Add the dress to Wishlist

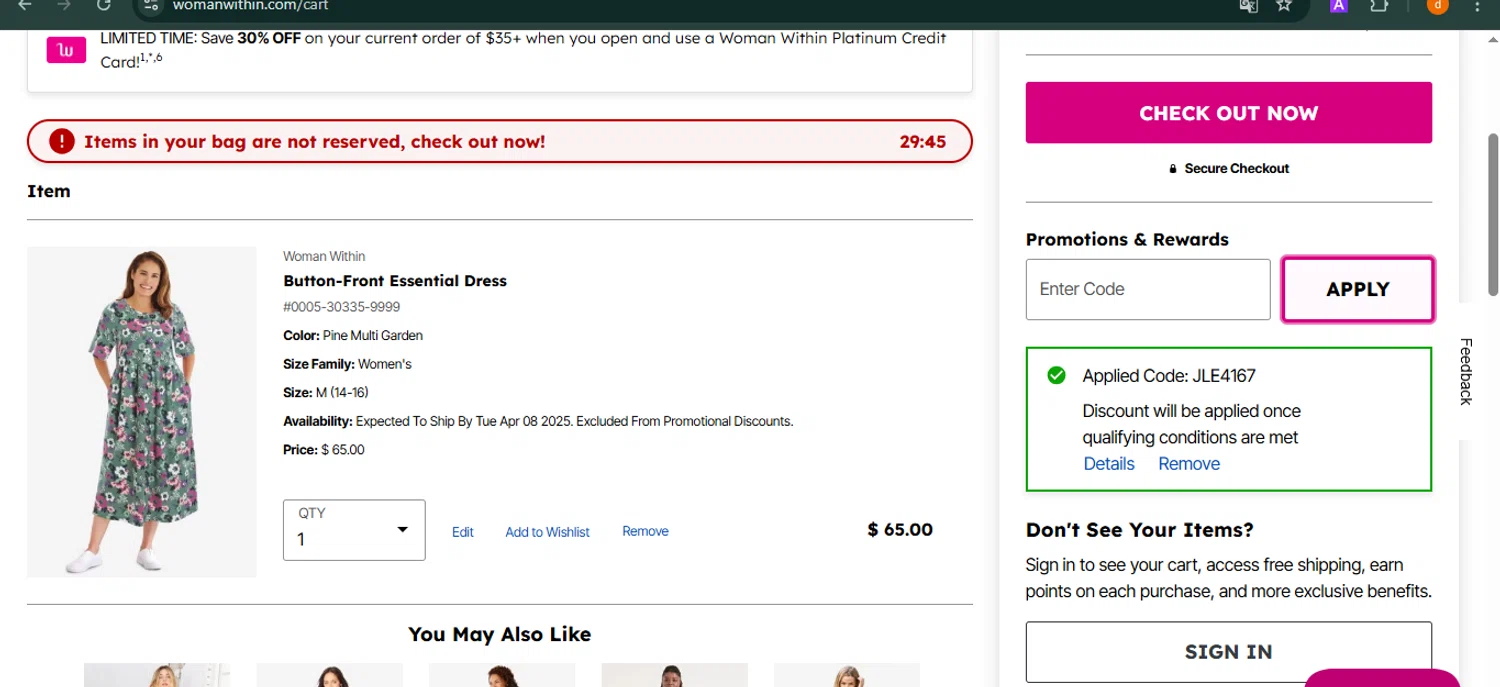click(547, 532)
